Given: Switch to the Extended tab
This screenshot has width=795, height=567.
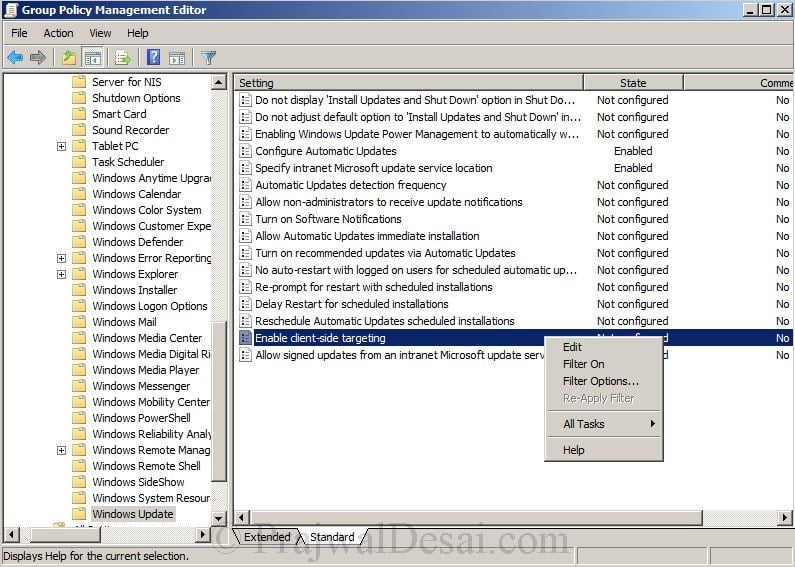Looking at the screenshot, I should 267,537.
